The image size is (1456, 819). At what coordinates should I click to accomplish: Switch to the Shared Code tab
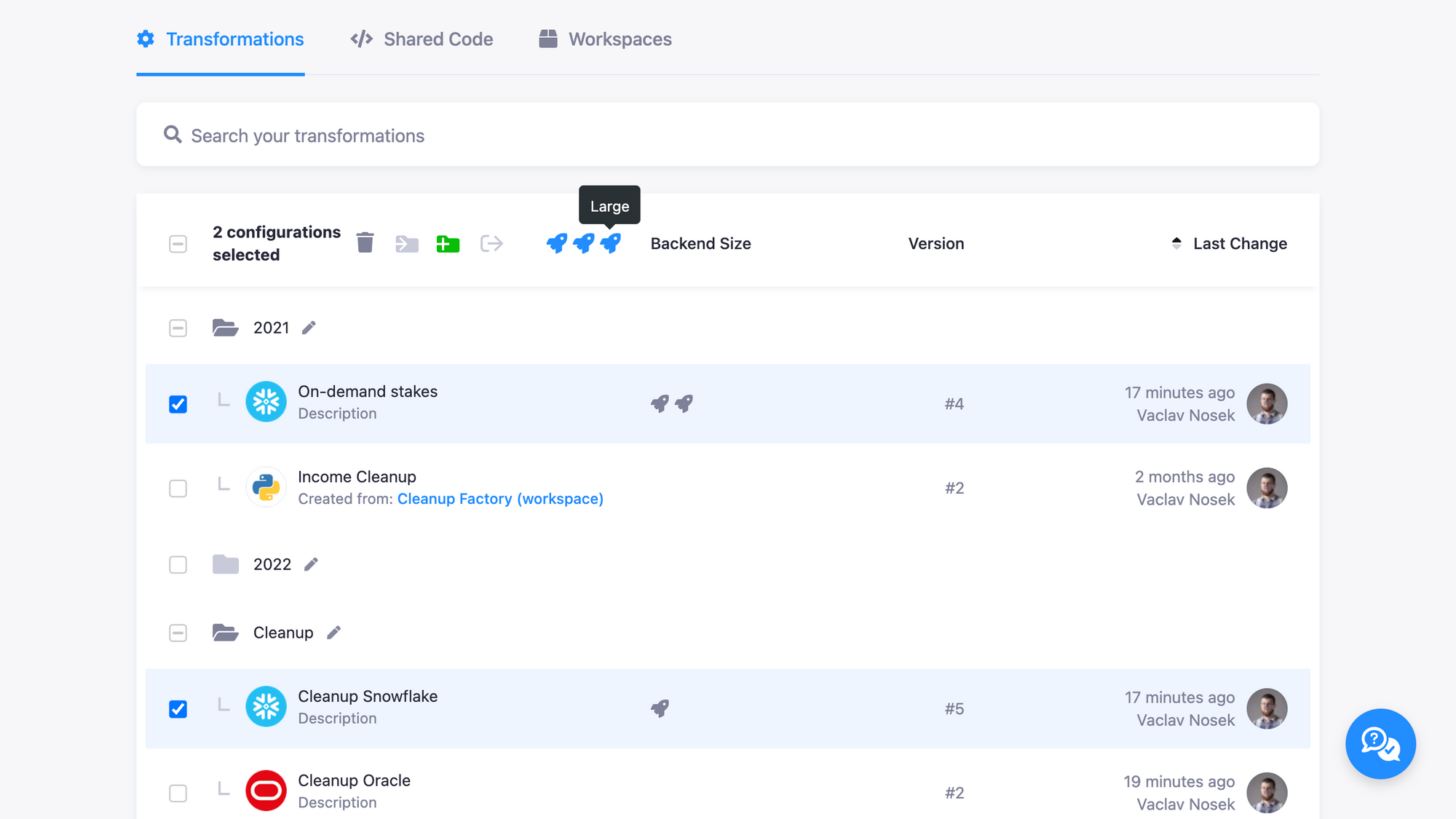(422, 39)
